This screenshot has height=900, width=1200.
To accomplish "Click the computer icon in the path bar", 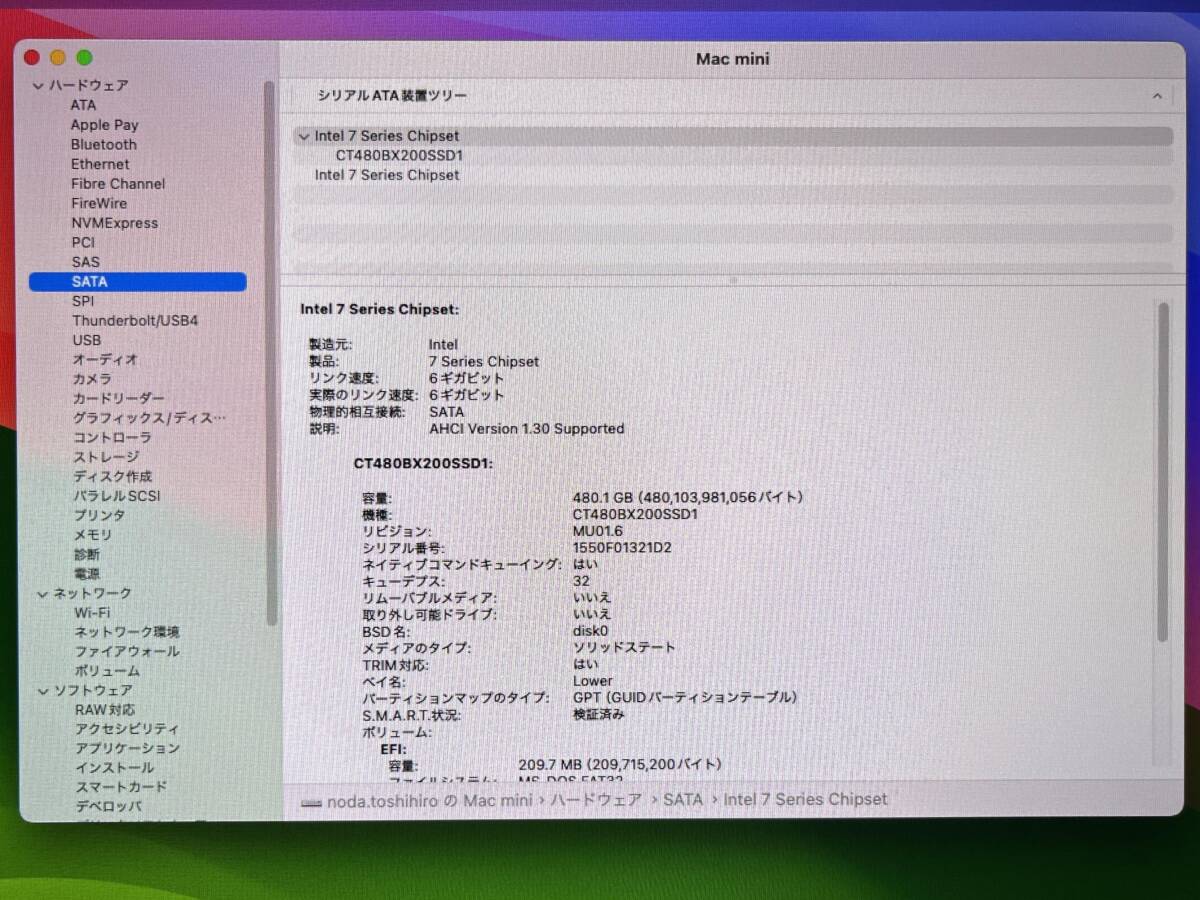I will 311,802.
